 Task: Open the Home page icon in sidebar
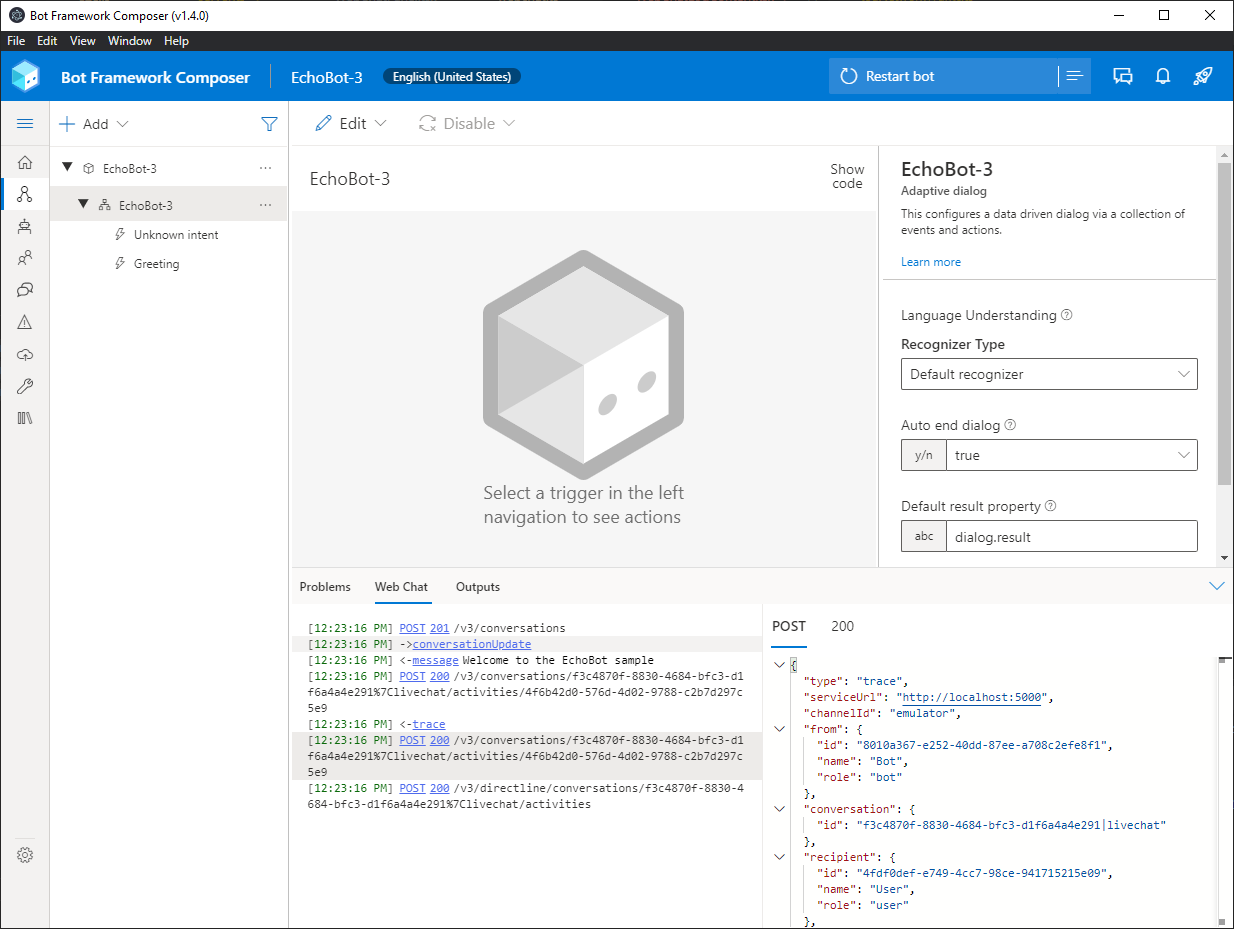[x=25, y=163]
